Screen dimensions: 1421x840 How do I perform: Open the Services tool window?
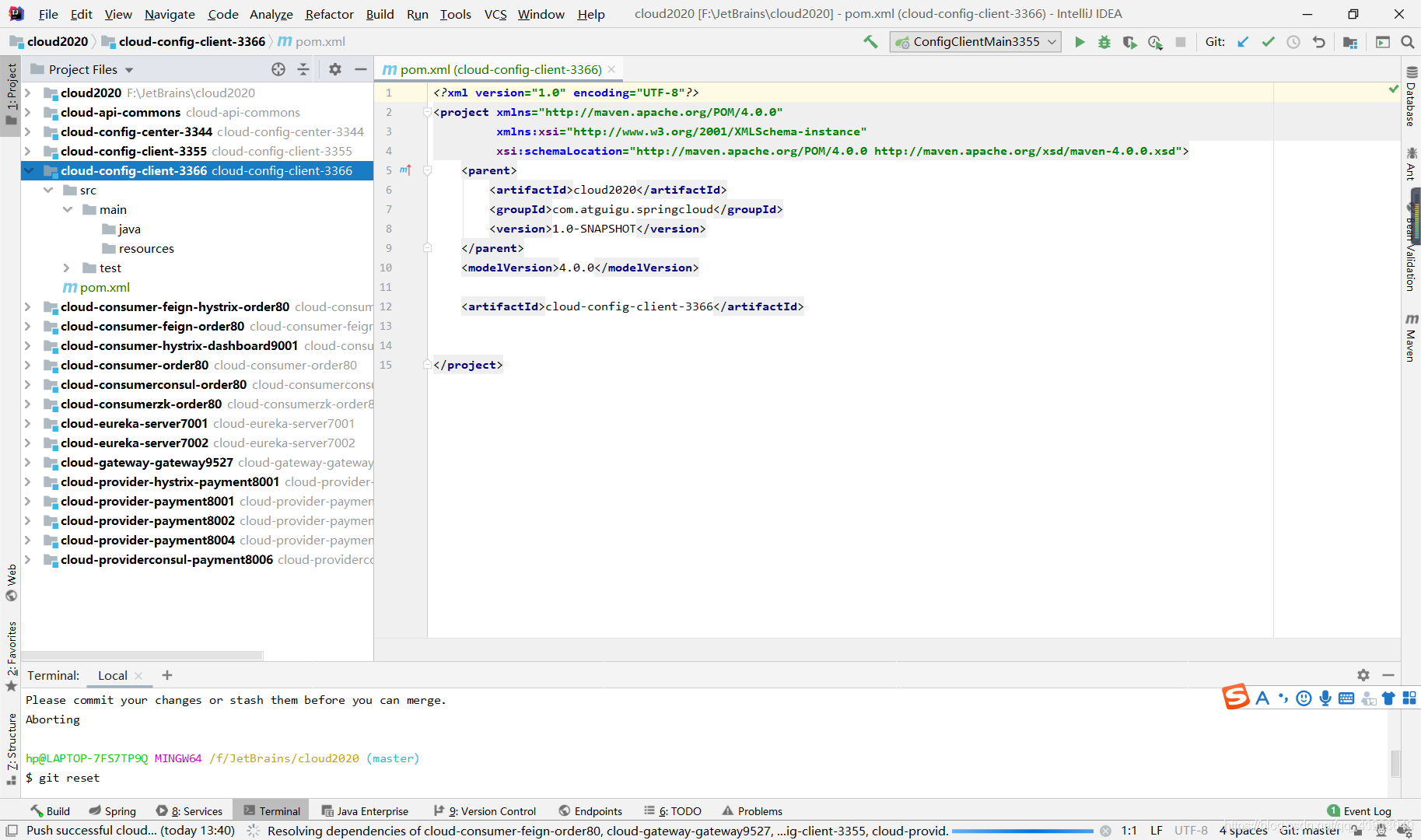189,810
